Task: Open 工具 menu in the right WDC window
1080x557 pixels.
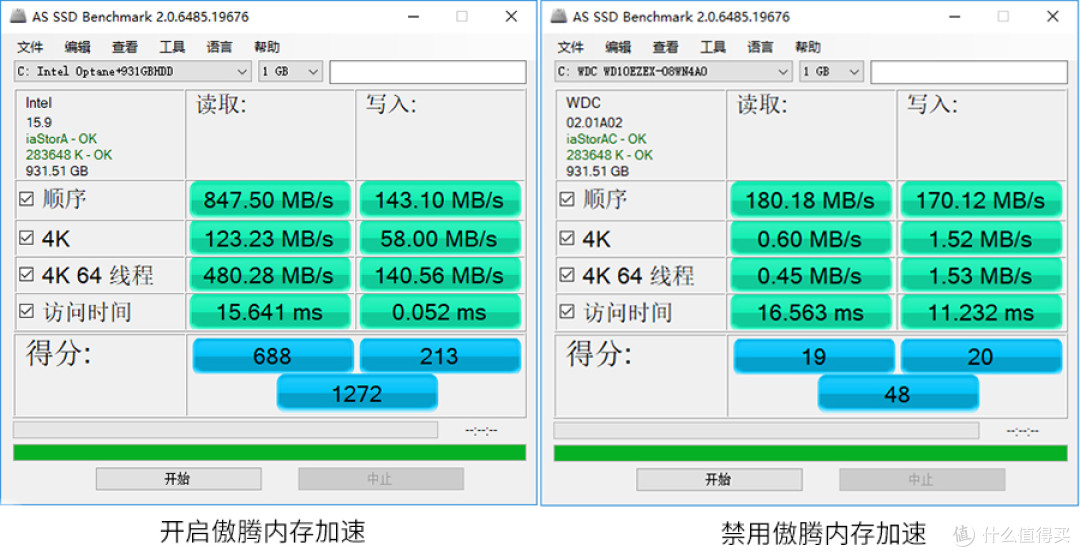Action: (x=713, y=47)
